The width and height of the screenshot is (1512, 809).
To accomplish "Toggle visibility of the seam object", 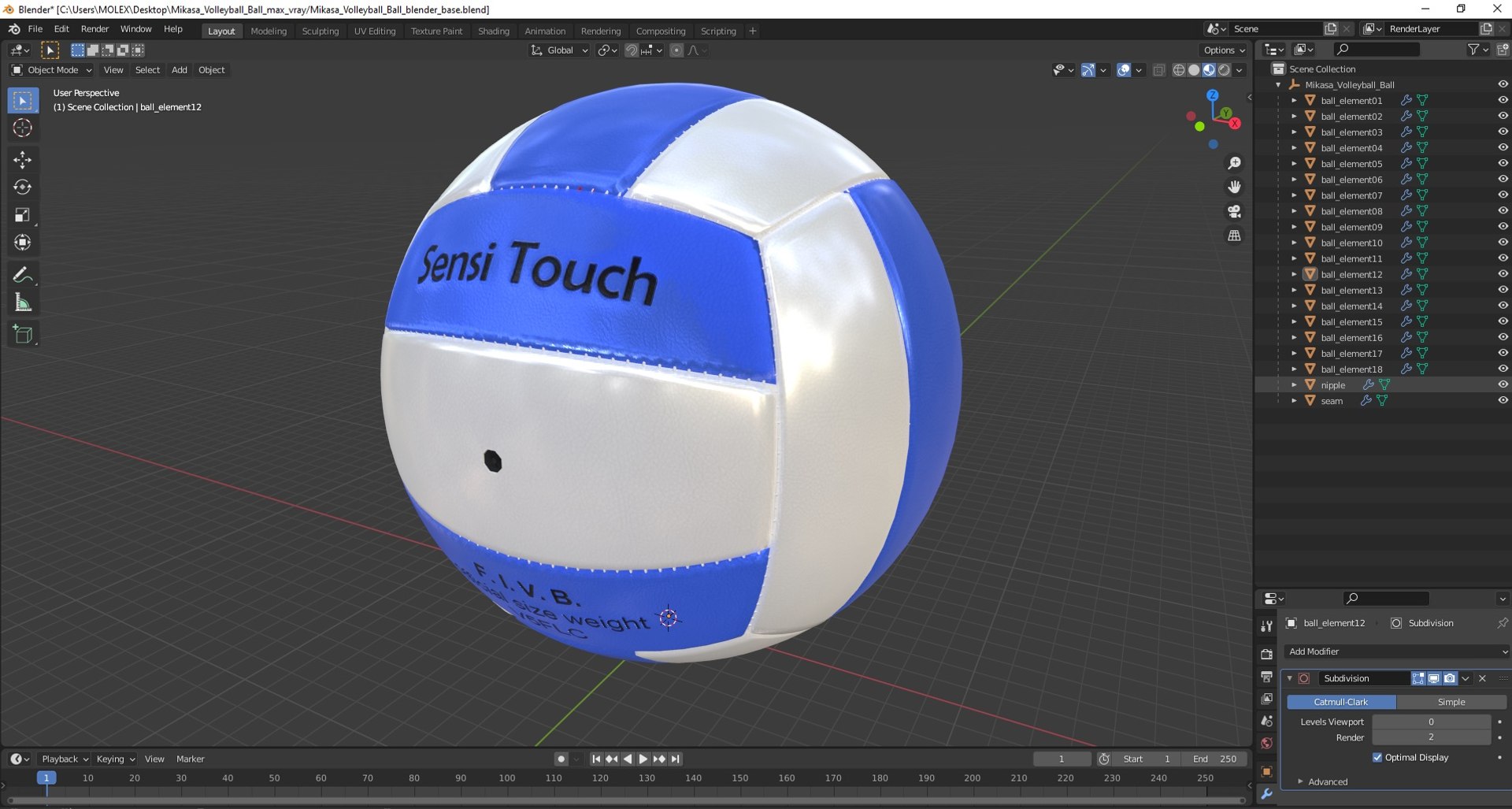I will [1503, 400].
